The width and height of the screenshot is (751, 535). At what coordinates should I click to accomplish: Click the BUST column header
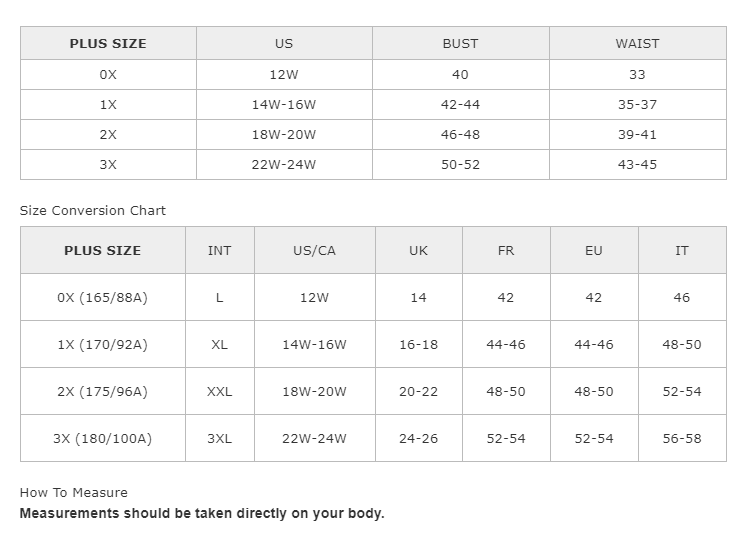pyautogui.click(x=460, y=44)
